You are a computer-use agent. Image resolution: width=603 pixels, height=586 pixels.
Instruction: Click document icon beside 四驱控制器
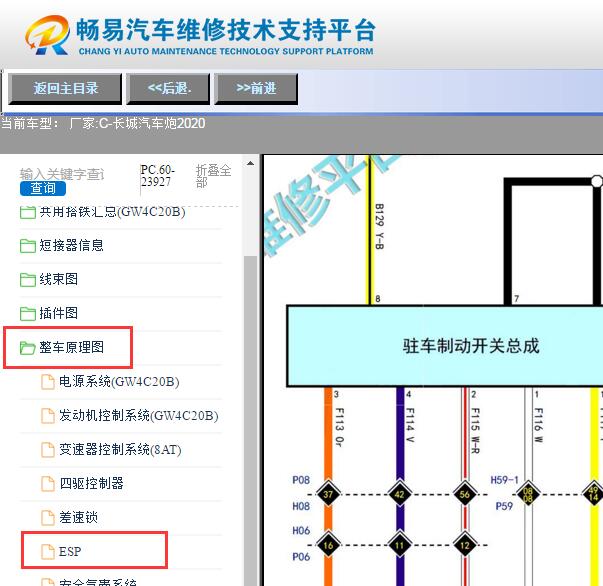[48, 484]
